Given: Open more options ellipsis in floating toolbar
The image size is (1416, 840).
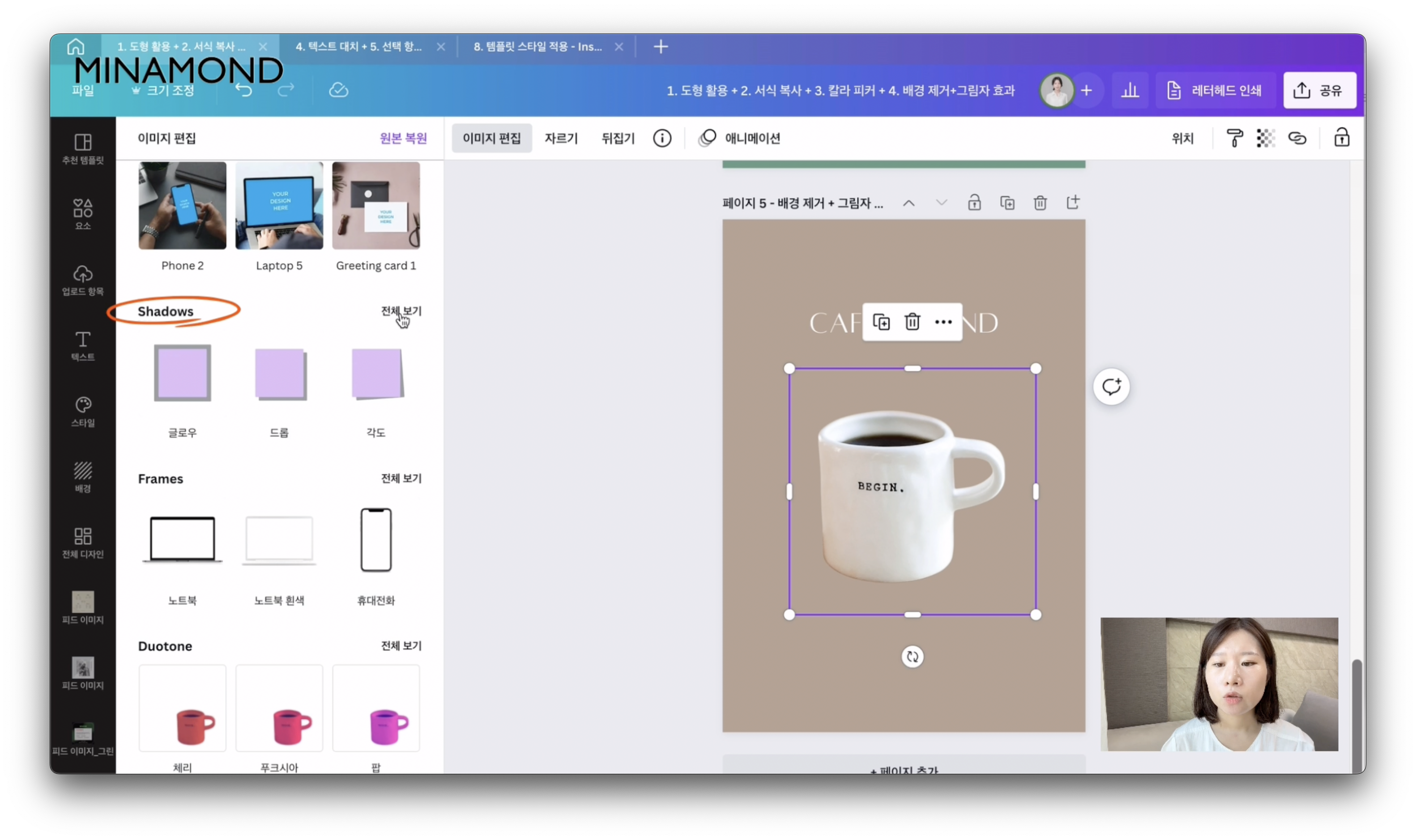Looking at the screenshot, I should (943, 322).
